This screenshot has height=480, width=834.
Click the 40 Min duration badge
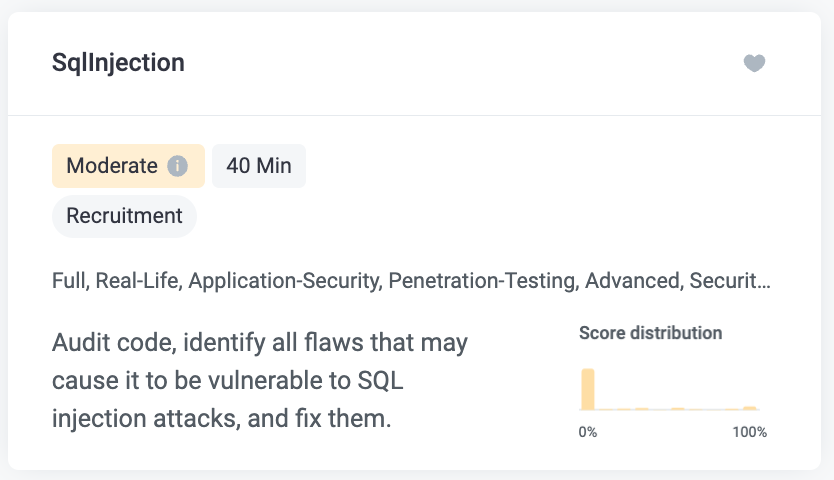(x=259, y=166)
